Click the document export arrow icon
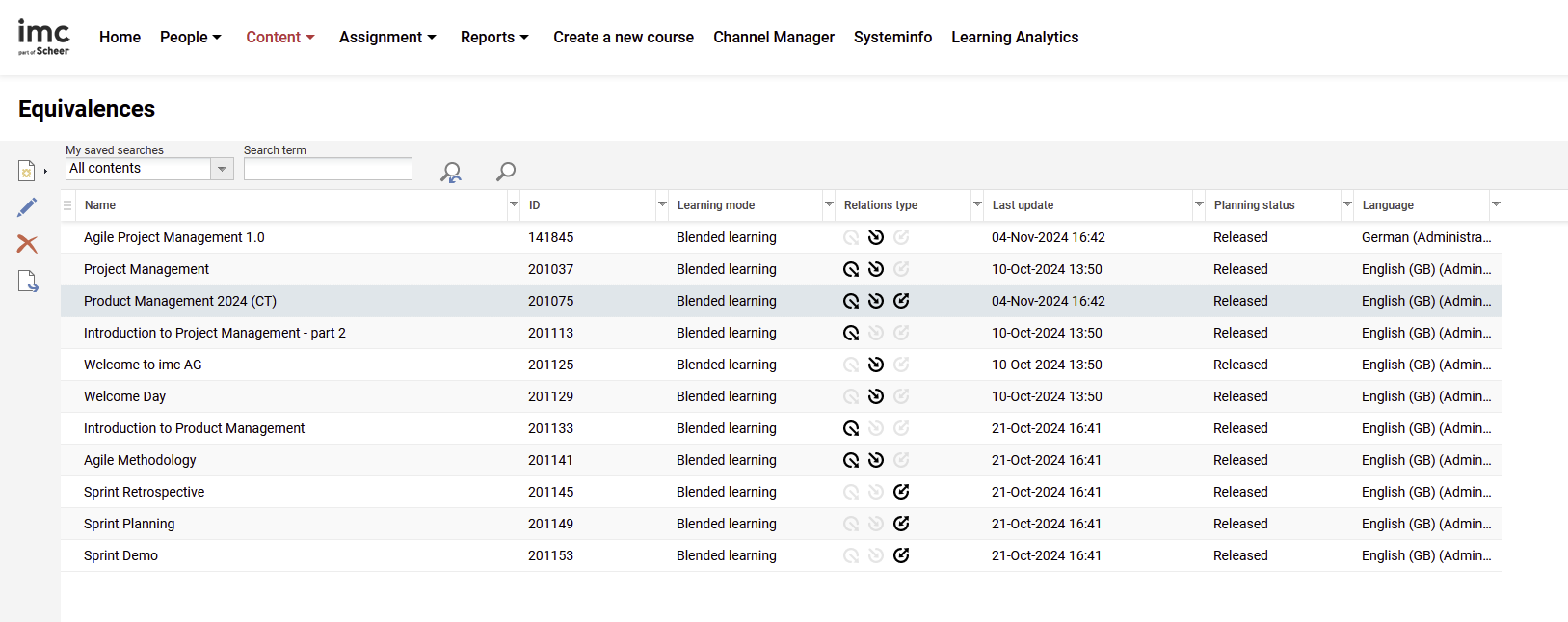 coord(27,282)
